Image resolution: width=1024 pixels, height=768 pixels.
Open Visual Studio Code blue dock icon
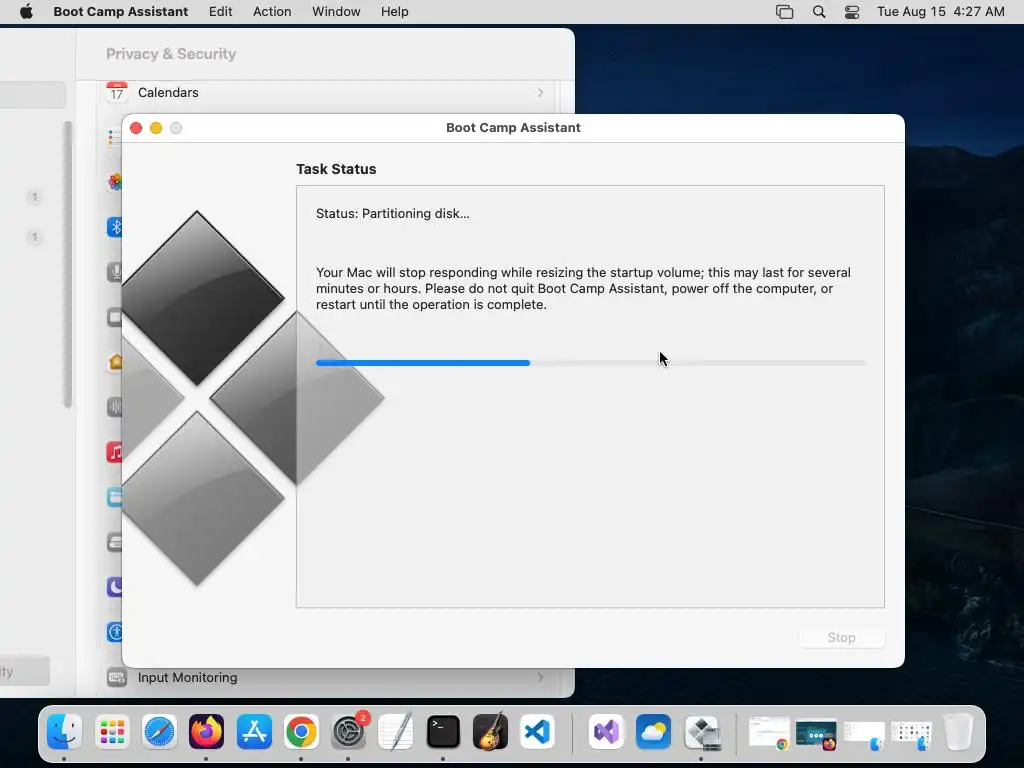[537, 731]
